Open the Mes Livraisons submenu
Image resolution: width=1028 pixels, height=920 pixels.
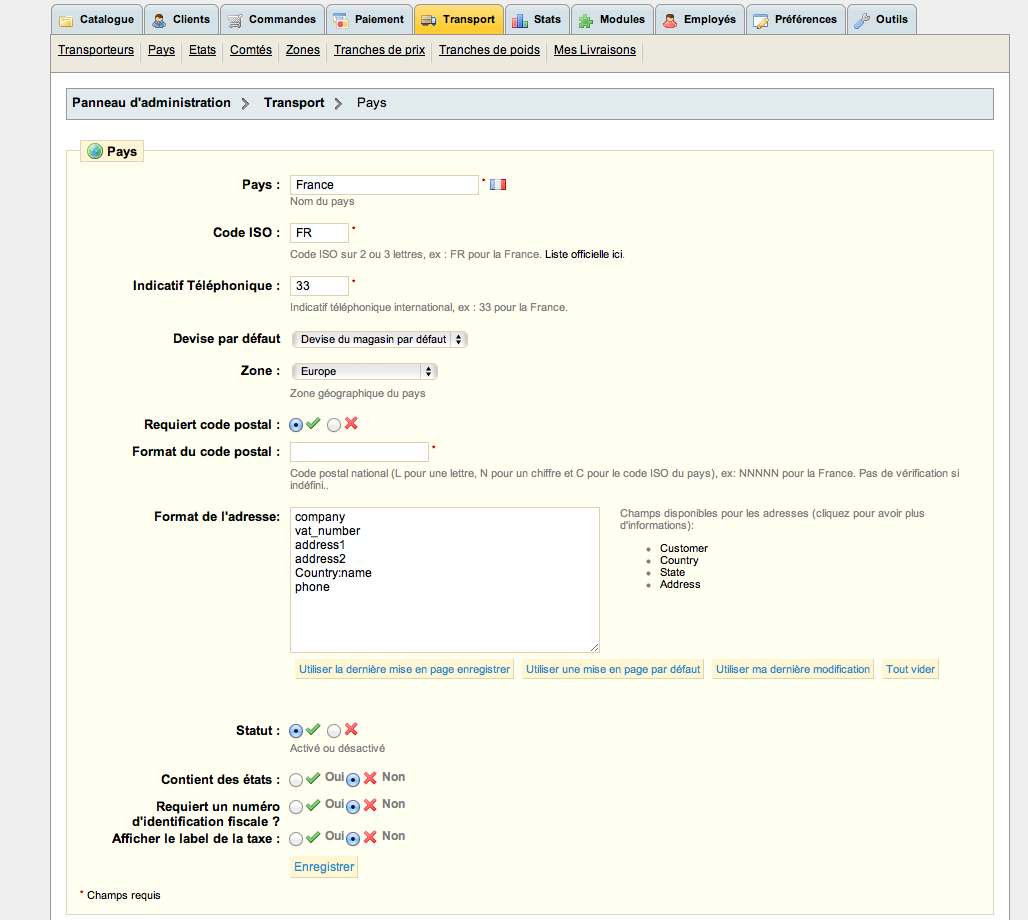point(595,50)
